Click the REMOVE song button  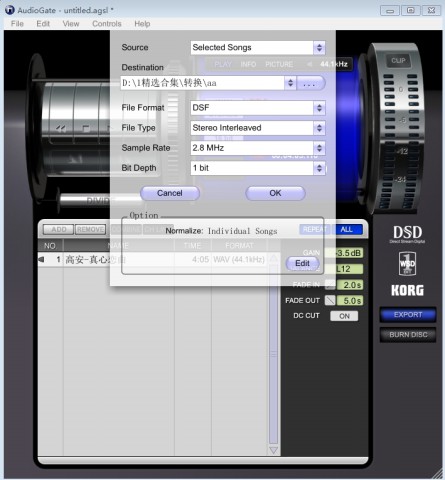click(x=90, y=230)
